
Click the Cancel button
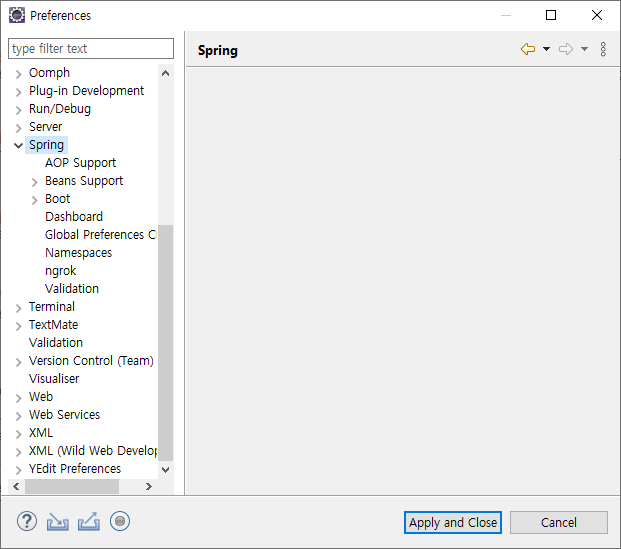click(558, 522)
